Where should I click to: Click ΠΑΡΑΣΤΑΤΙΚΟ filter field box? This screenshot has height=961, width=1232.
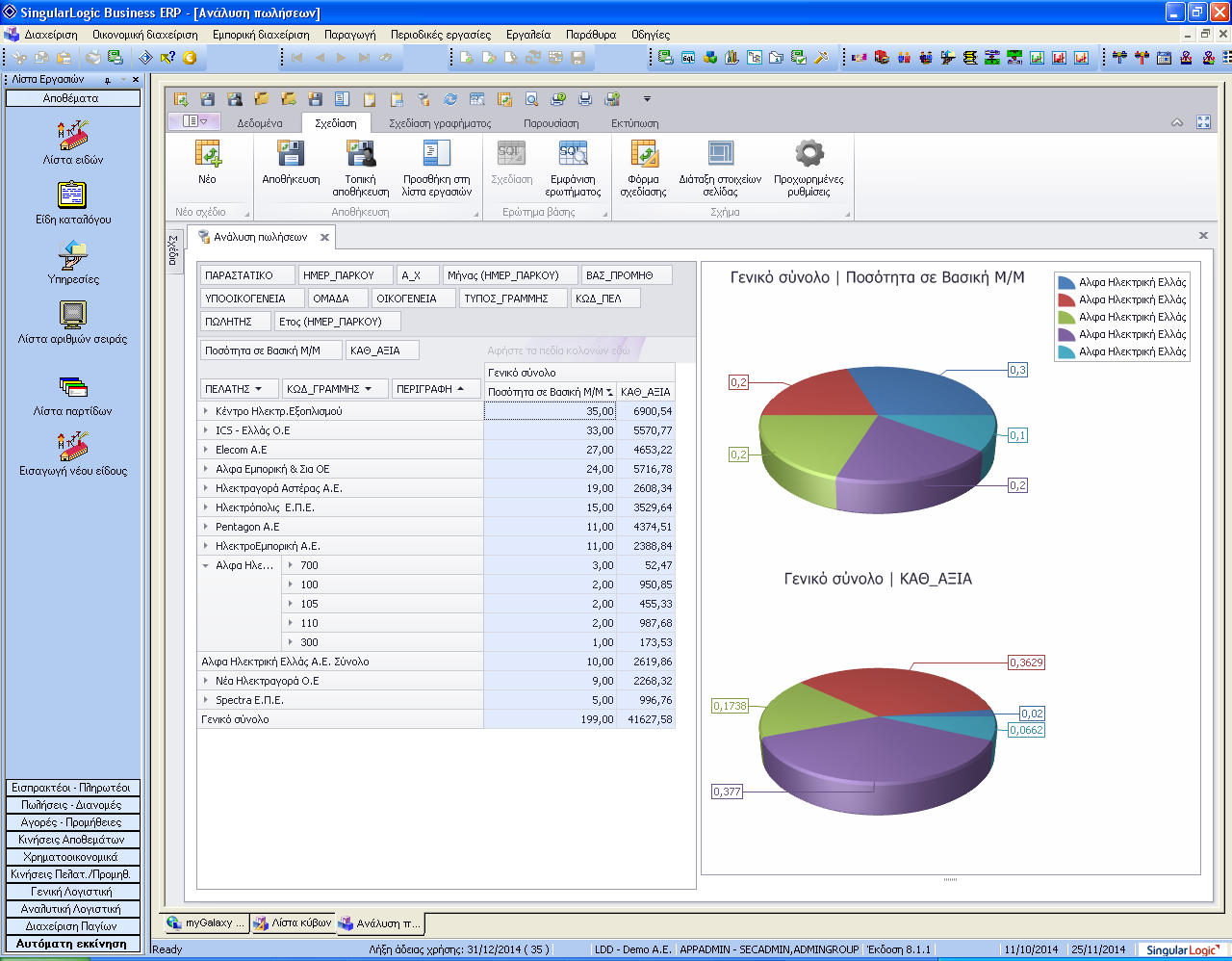(x=245, y=275)
